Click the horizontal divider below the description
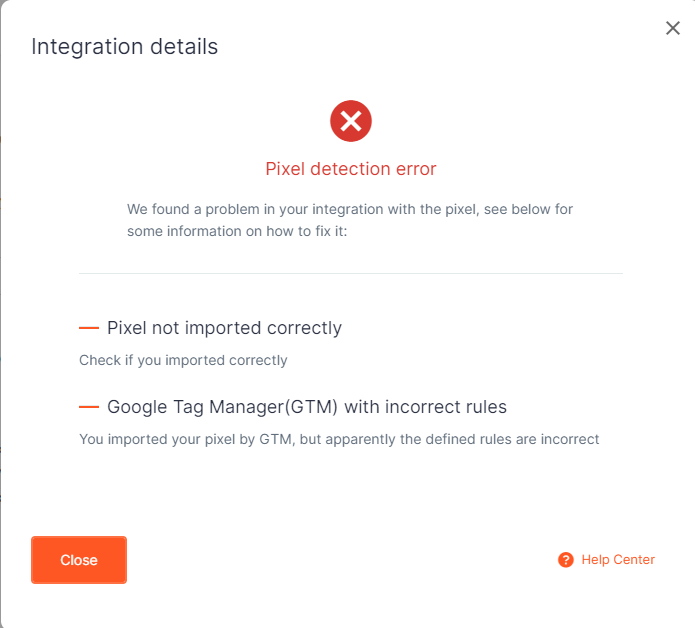The height and width of the screenshot is (628, 695). [x=351, y=273]
